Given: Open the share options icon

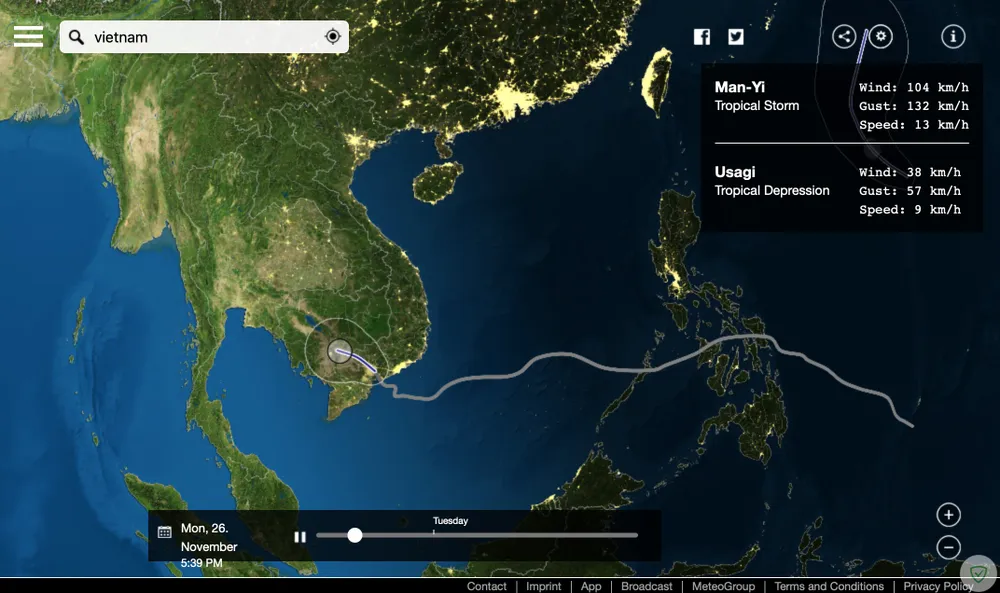Looking at the screenshot, I should pyautogui.click(x=844, y=37).
